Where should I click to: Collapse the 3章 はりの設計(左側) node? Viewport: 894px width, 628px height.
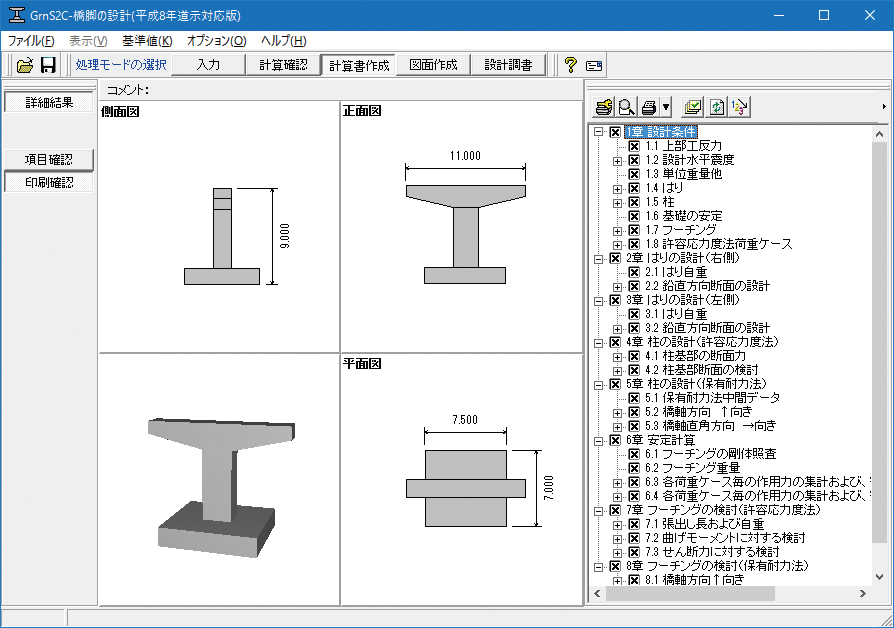pyautogui.click(x=598, y=301)
